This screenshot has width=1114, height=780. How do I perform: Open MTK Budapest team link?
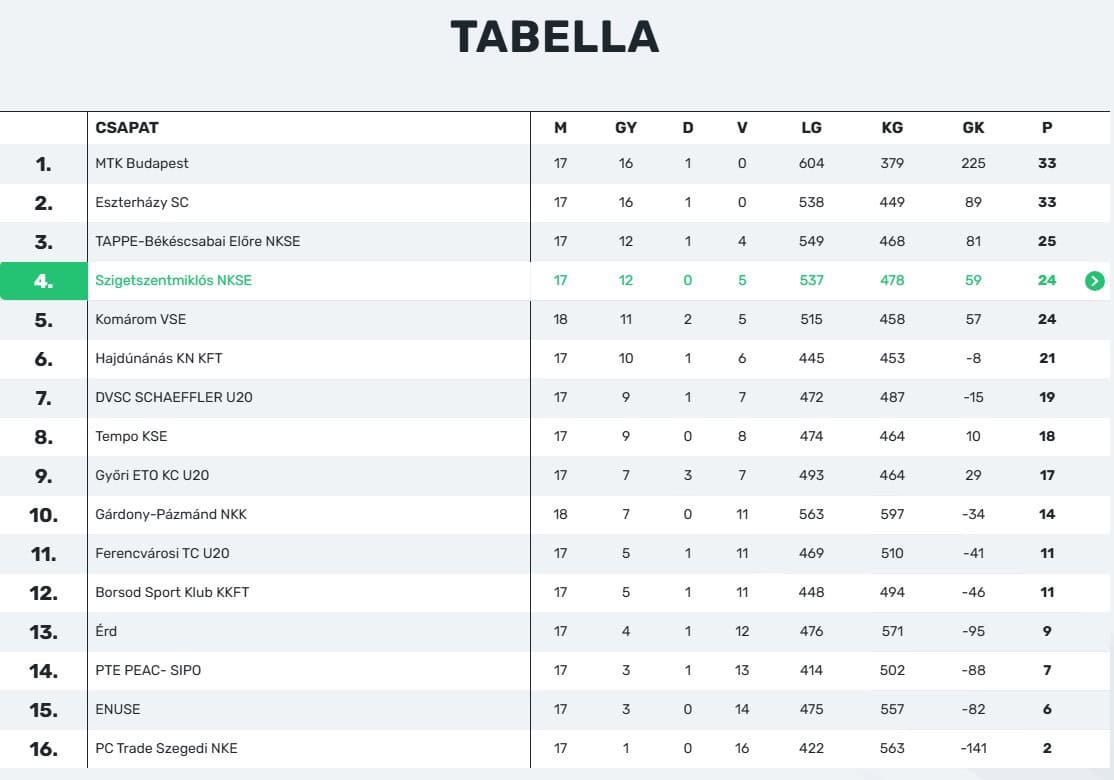click(142, 163)
